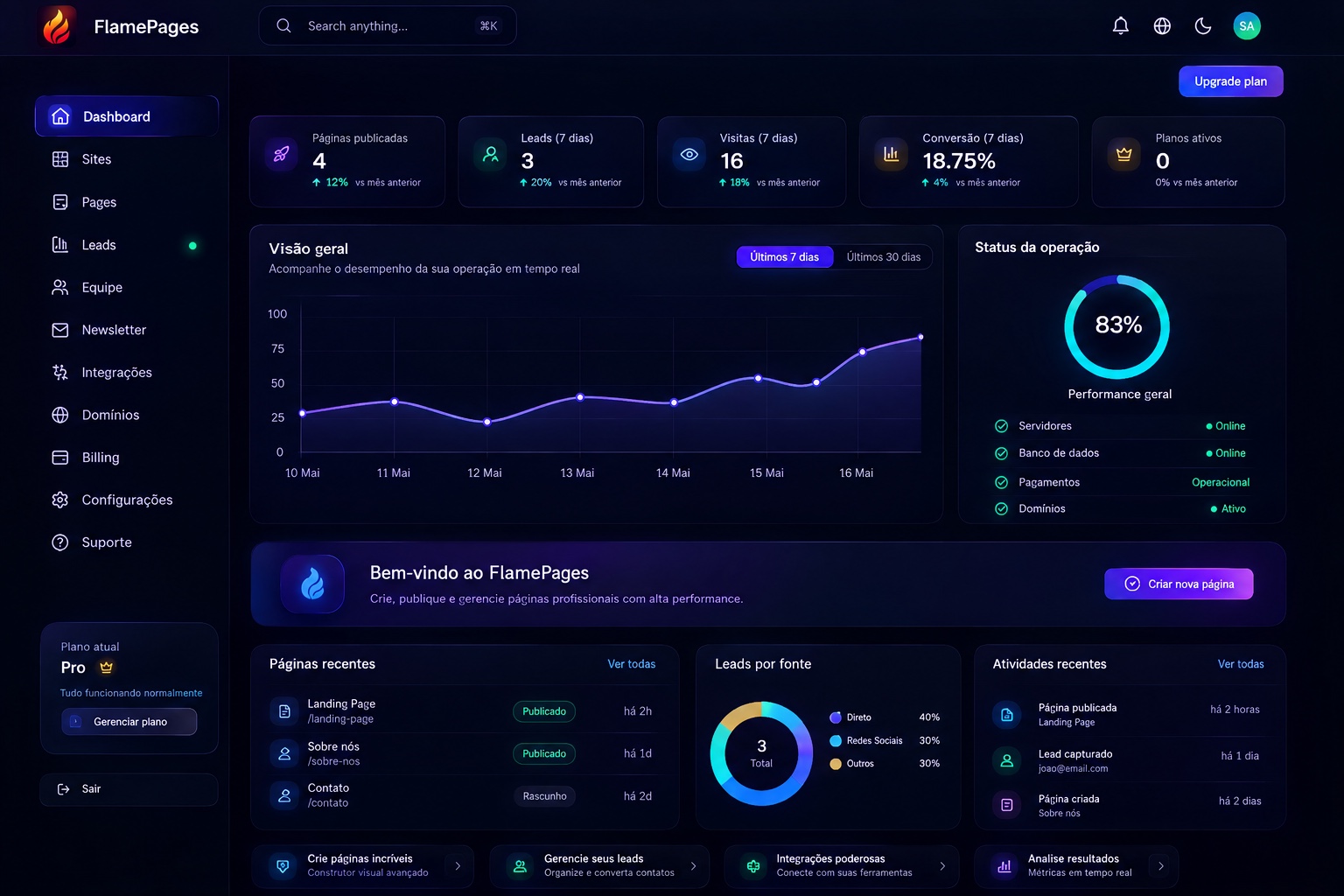
Task: Click the Integrações poderosas puzzle icon
Action: [x=753, y=866]
